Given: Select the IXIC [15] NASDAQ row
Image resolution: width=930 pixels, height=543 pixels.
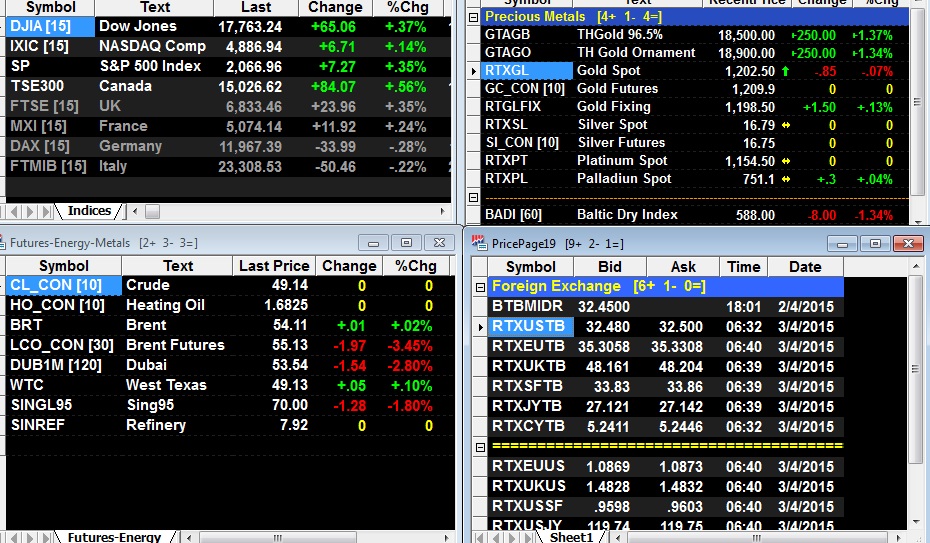Looking at the screenshot, I should [228, 47].
